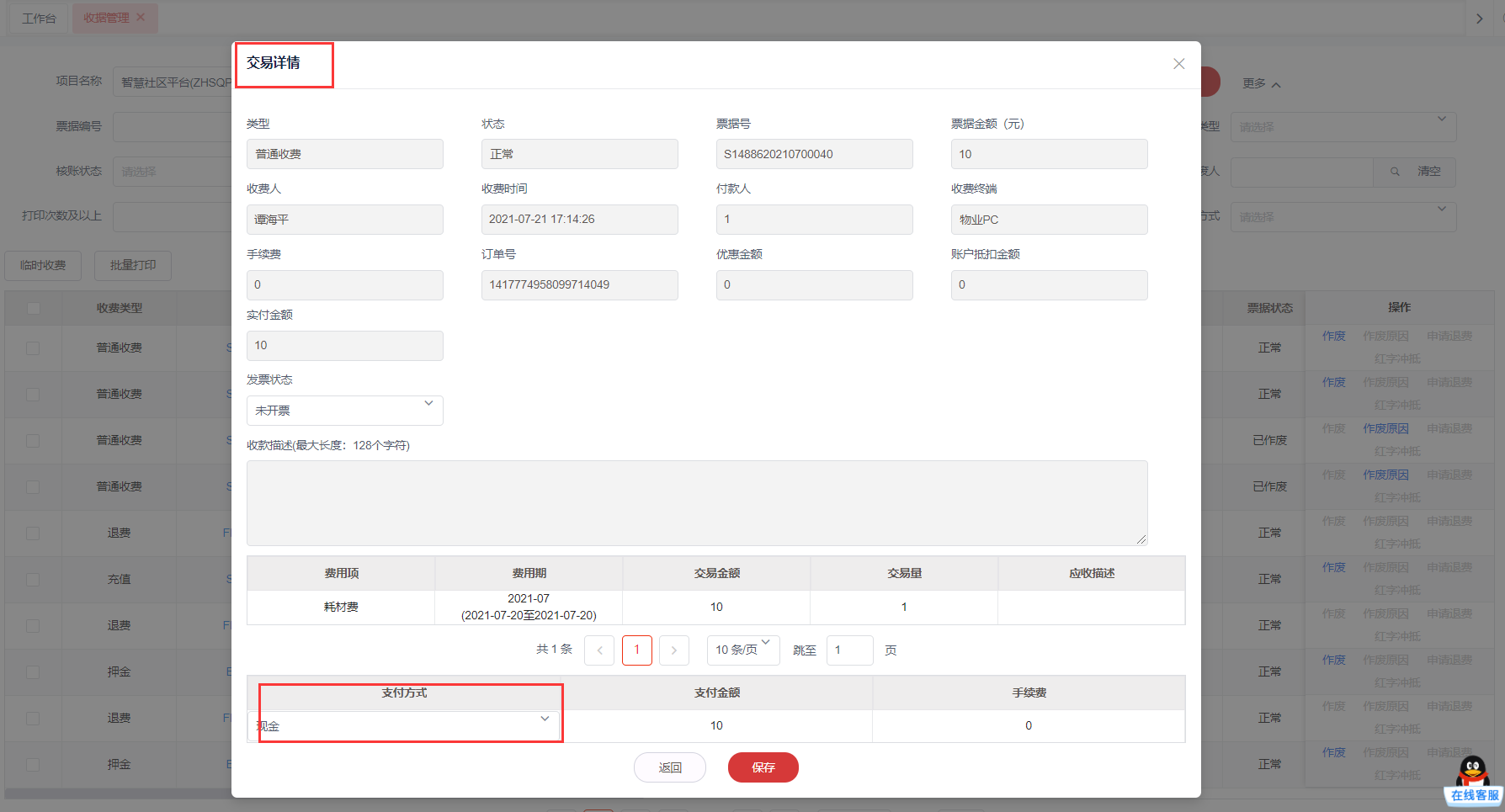Click the 耗材费 cell in the fee table
This screenshot has height=812, width=1505.
[x=341, y=608]
